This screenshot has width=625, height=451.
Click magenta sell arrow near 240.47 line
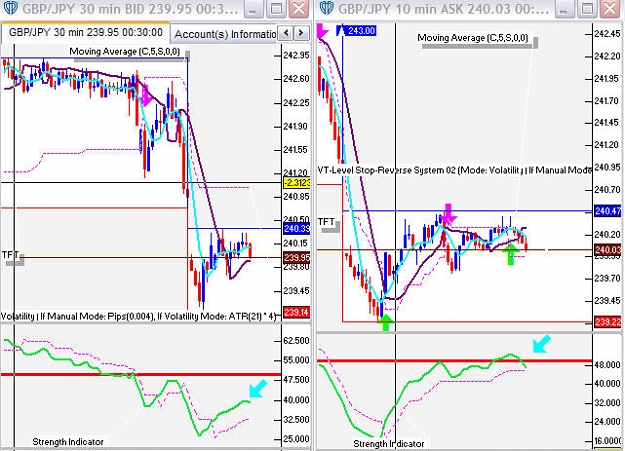tap(449, 214)
